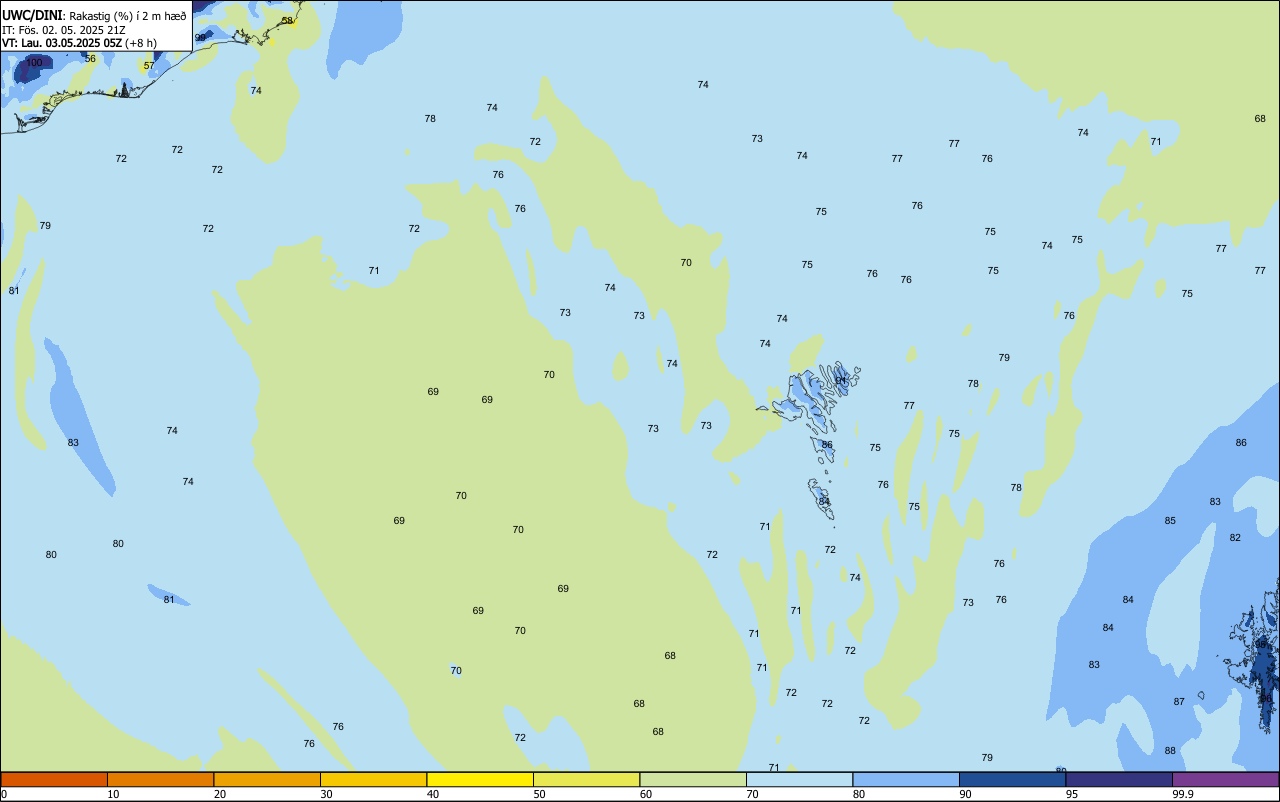The height and width of the screenshot is (802, 1280).
Task: Click the '100' humidity value on the map
Action: (x=34, y=63)
